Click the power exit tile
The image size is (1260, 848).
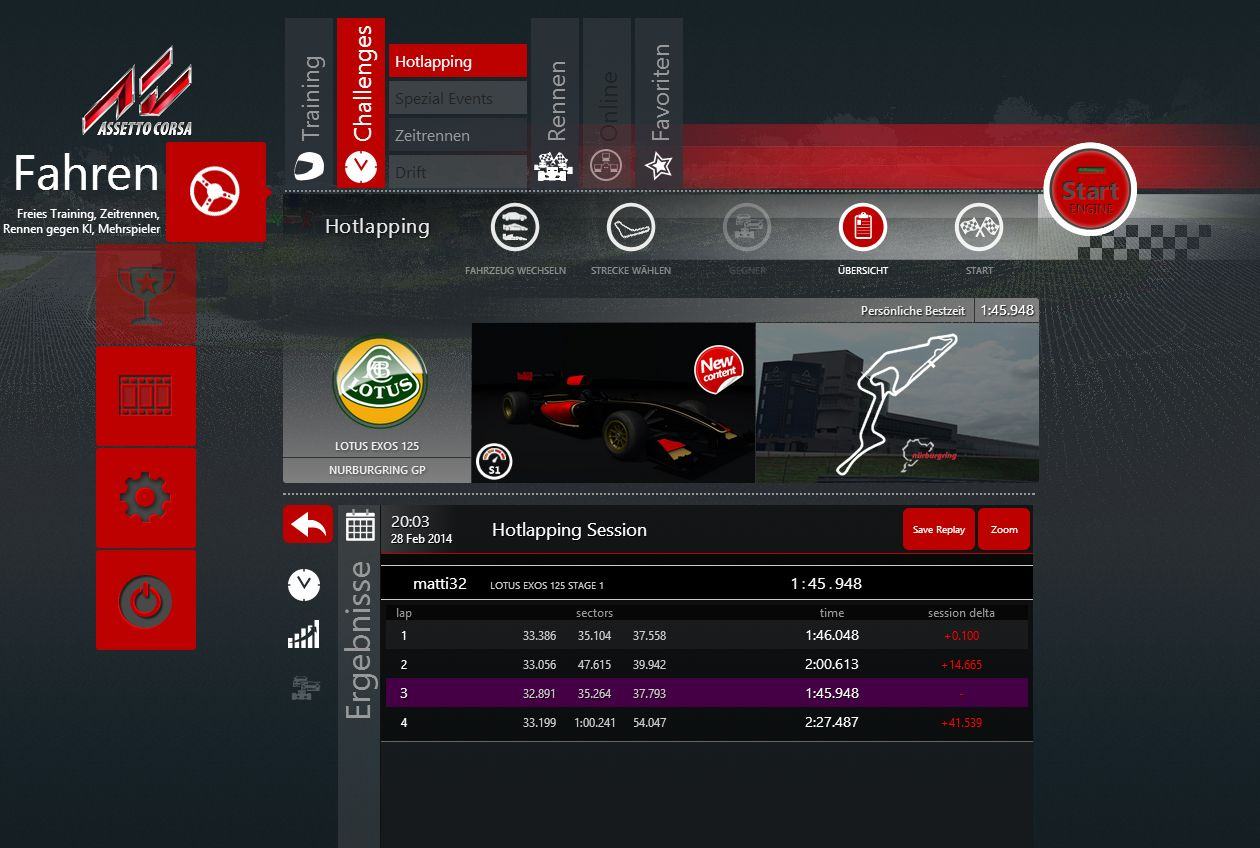(x=146, y=600)
